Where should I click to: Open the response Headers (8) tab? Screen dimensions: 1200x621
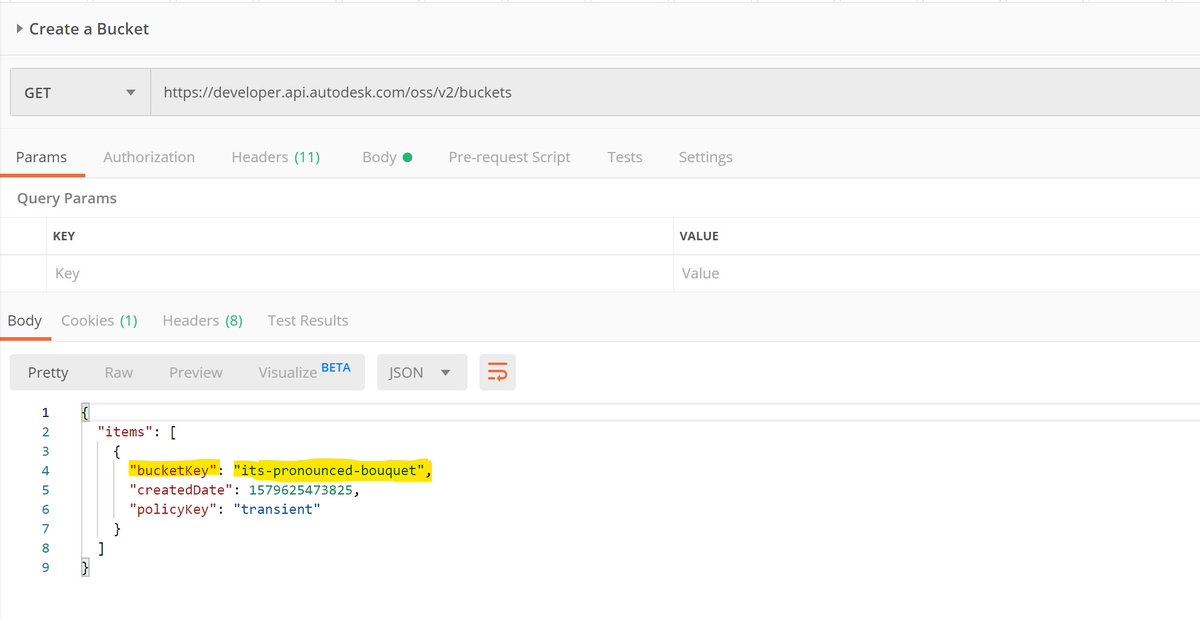[202, 321]
